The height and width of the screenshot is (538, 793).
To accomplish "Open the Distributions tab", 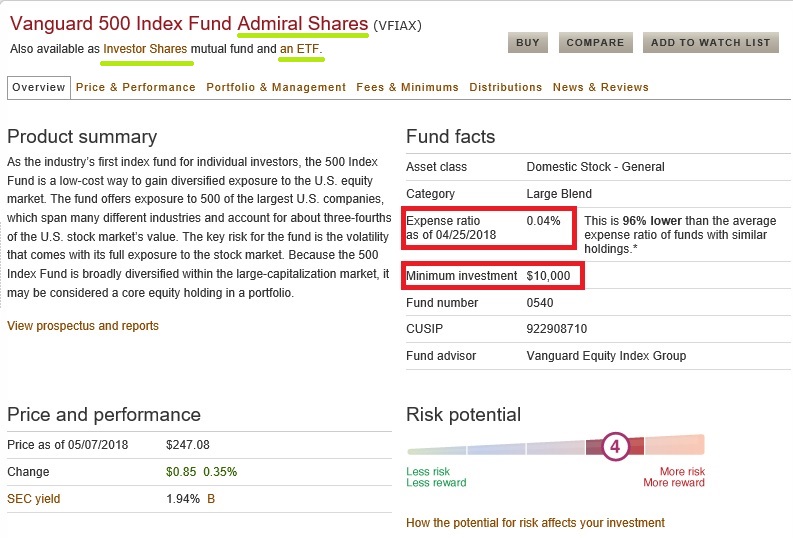I will (x=505, y=88).
